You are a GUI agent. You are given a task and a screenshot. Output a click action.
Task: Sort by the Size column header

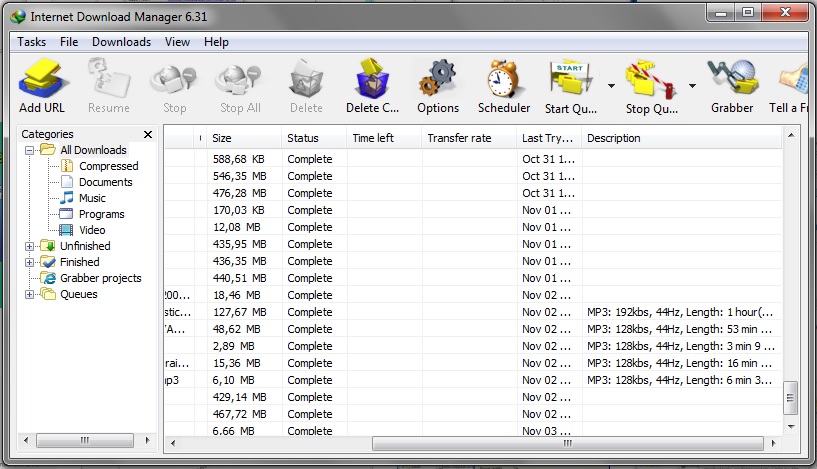click(243, 138)
